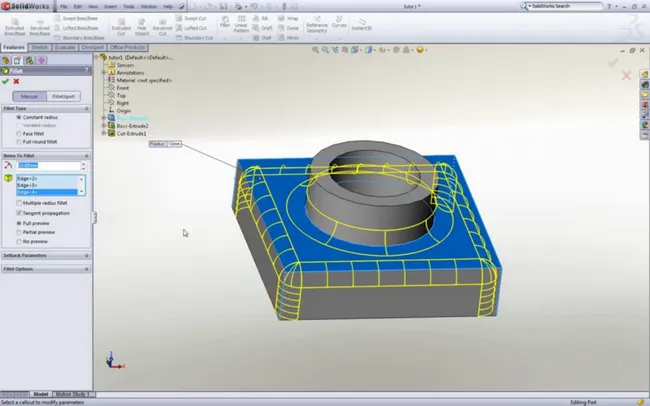
Task: Click the Fillet tool in the ribbon
Action: point(225,22)
